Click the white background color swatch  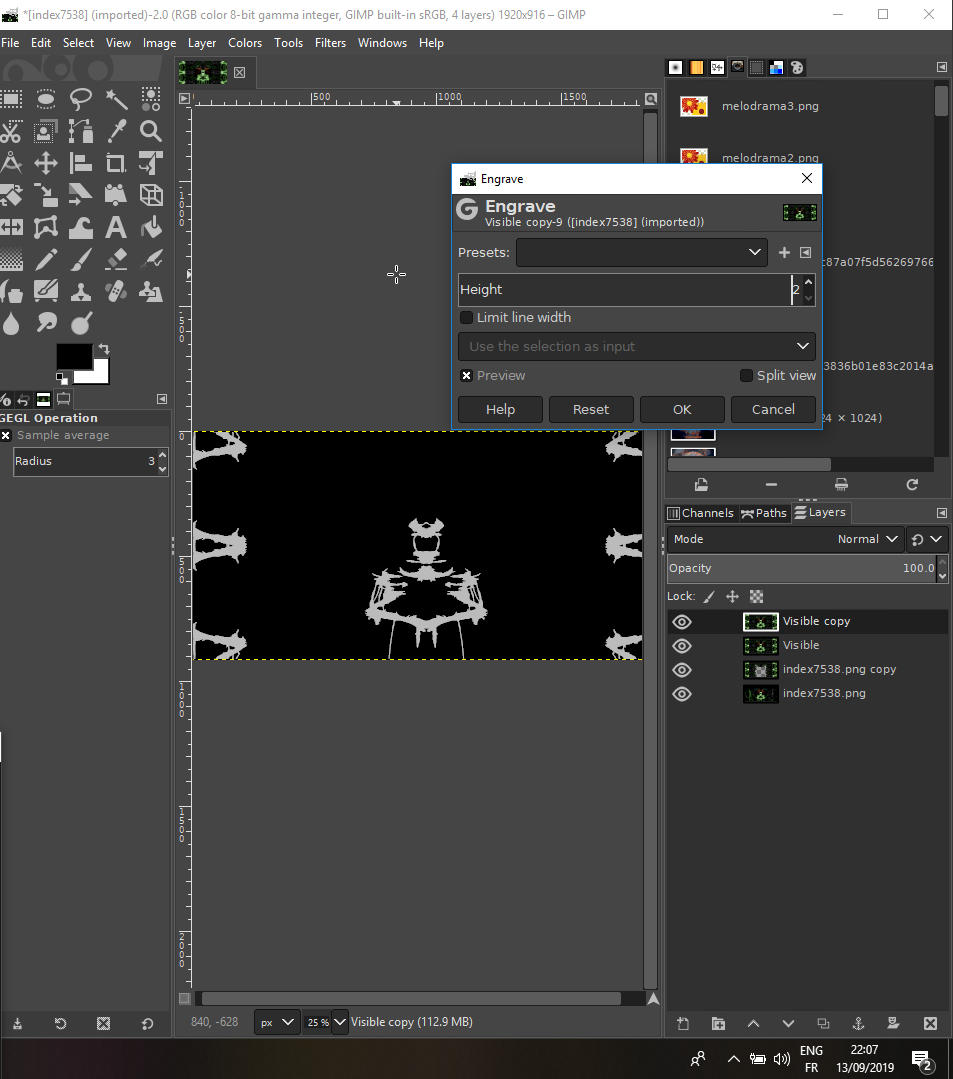point(99,375)
